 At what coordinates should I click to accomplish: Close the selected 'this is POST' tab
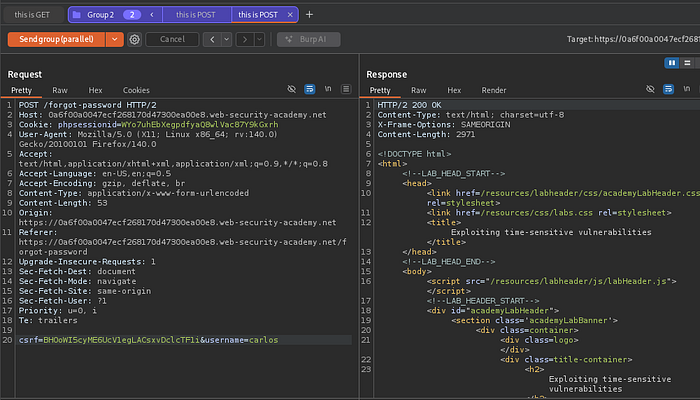point(290,15)
